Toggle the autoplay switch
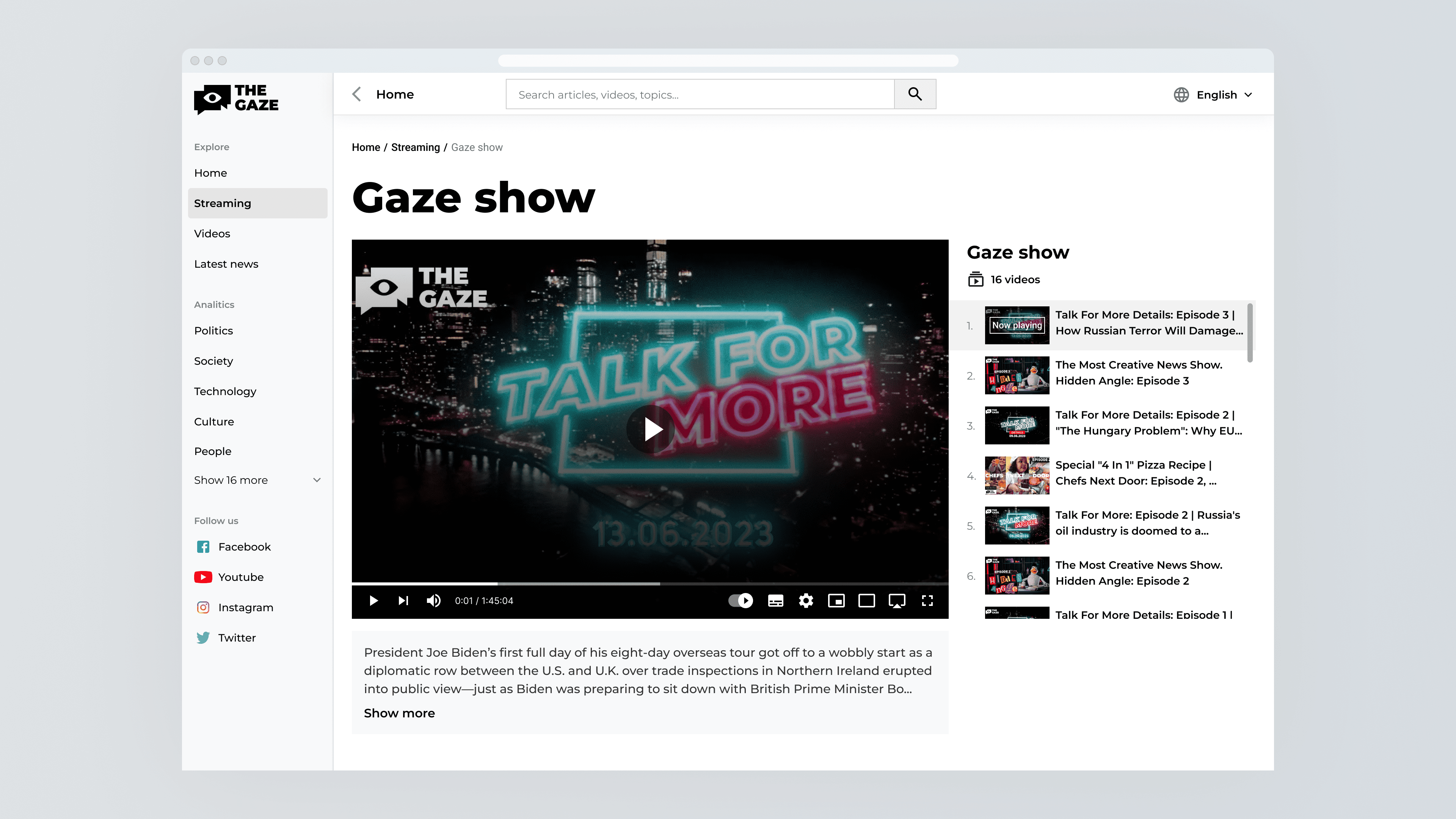Image resolution: width=1456 pixels, height=819 pixels. tap(741, 600)
